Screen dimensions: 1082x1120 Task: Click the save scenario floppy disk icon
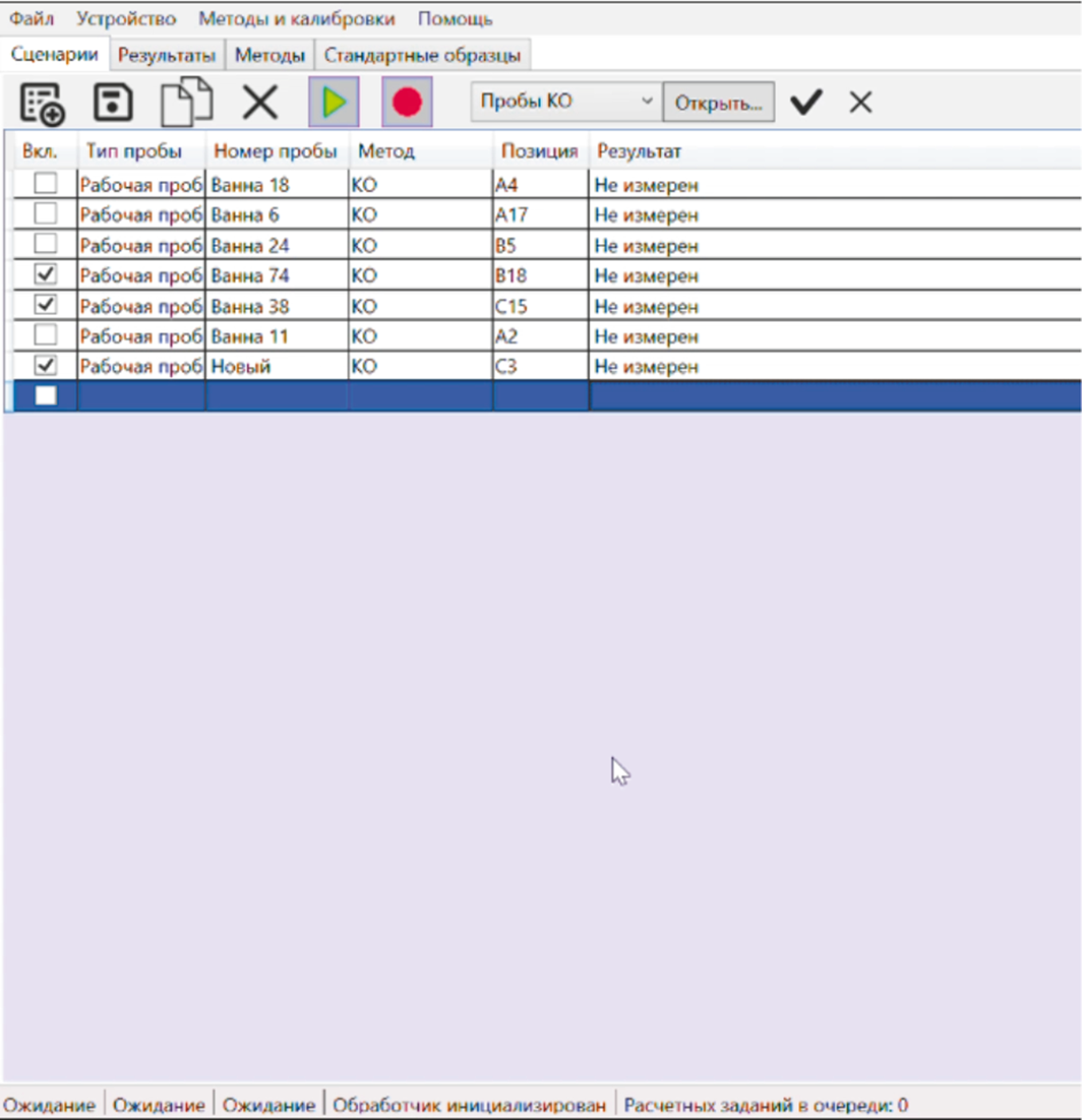click(113, 103)
